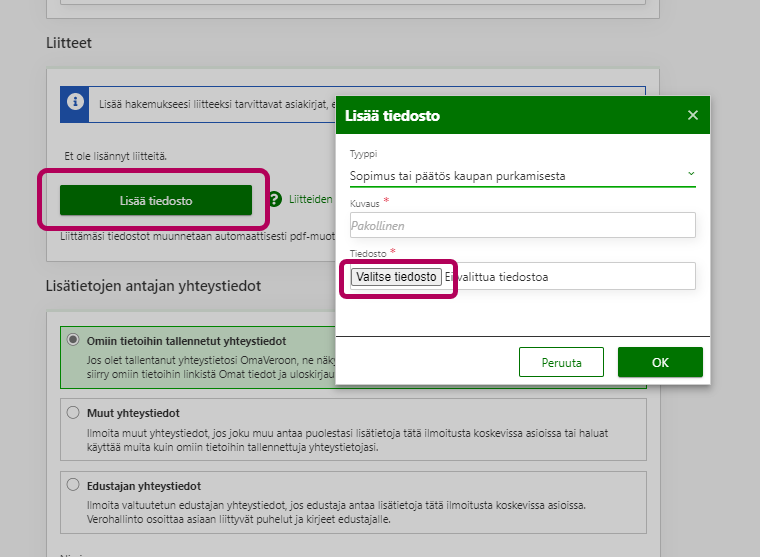This screenshot has width=760, height=557.
Task: Click the blue info icon in the attachments notice
Action: (74, 103)
